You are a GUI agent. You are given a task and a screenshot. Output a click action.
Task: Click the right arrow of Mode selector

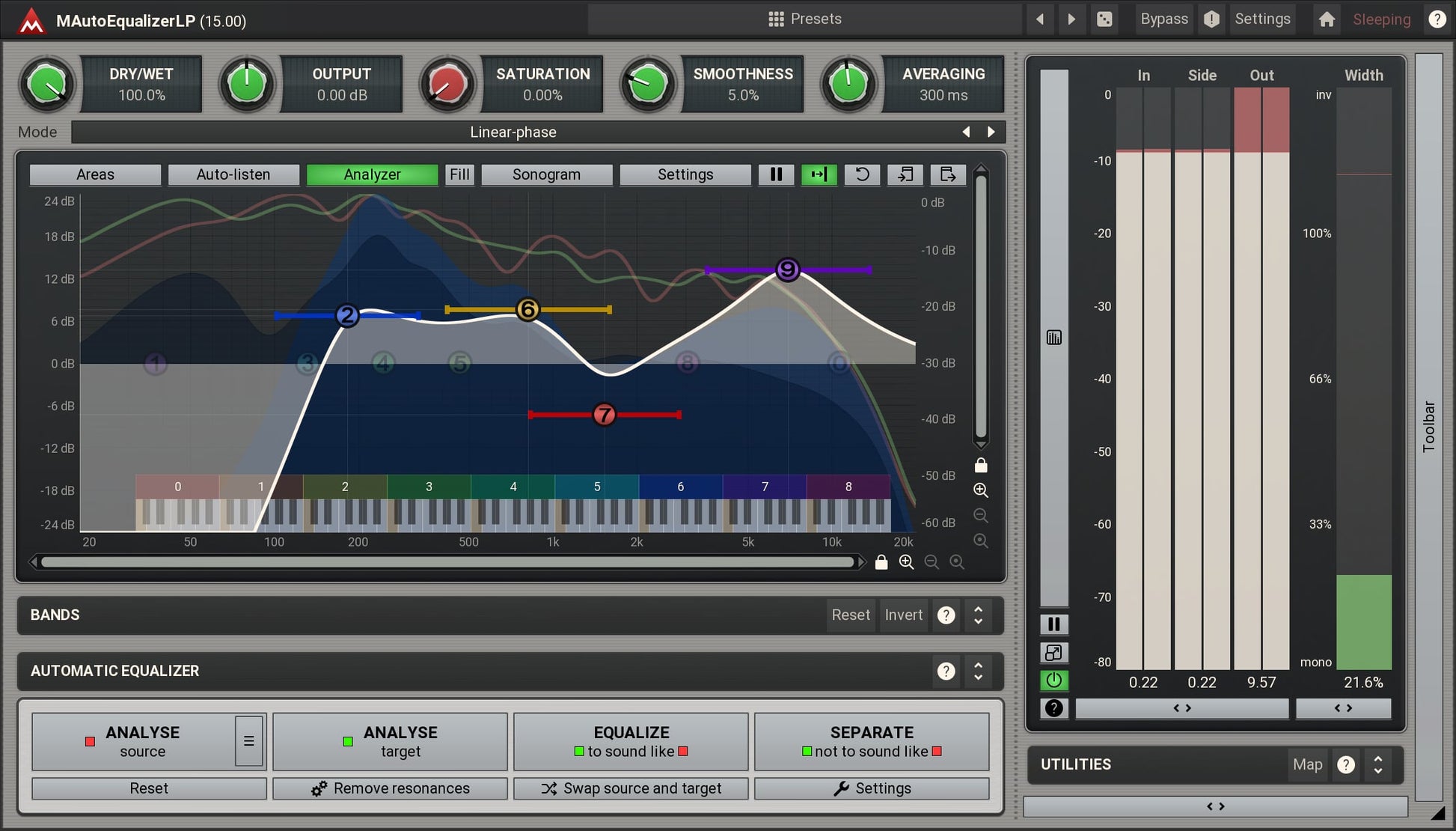(x=991, y=132)
